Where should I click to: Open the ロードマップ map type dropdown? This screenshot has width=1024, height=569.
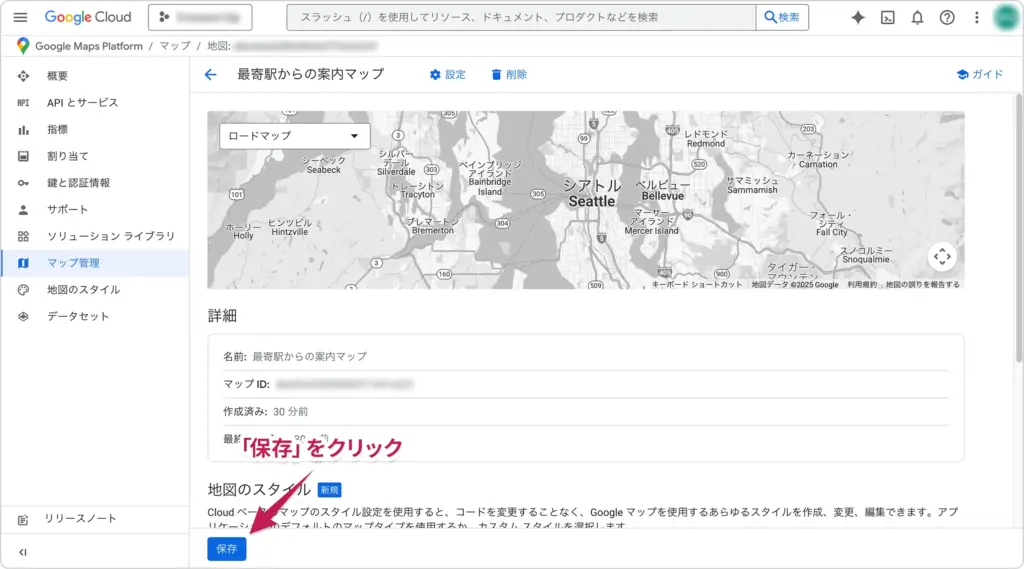click(x=295, y=136)
